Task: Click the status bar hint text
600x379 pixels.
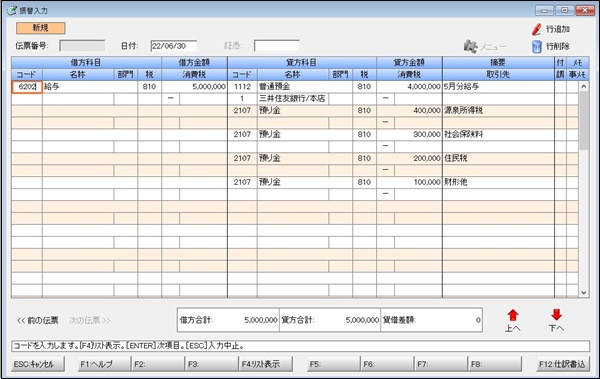Action: [129, 346]
